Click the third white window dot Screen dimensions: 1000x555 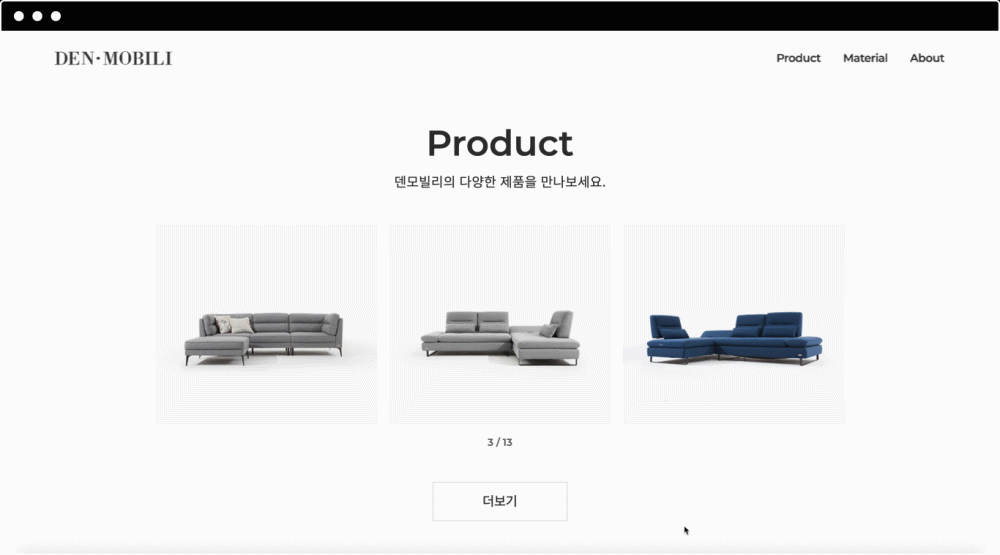pos(56,16)
